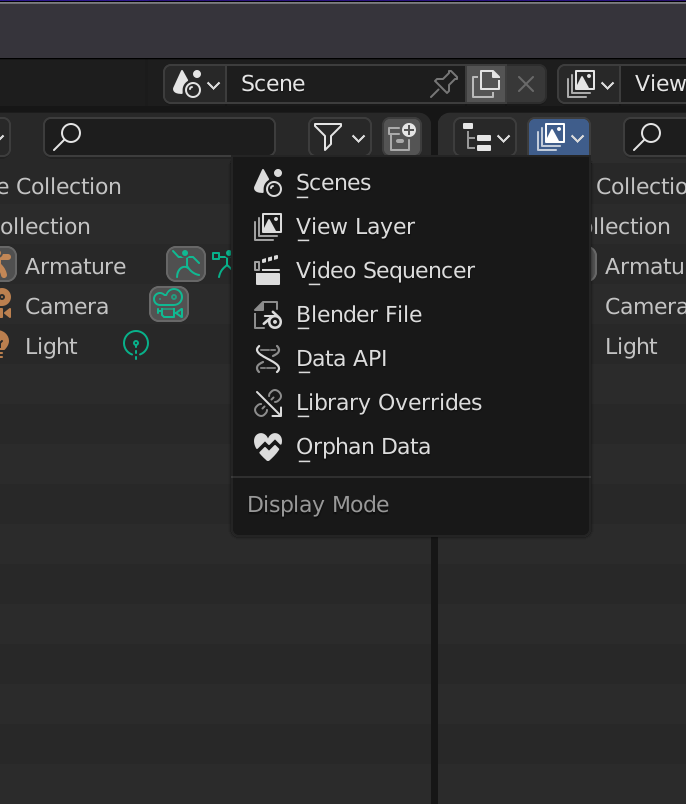Click the Library Overrides link icon
The height and width of the screenshot is (804, 686).
click(268, 403)
